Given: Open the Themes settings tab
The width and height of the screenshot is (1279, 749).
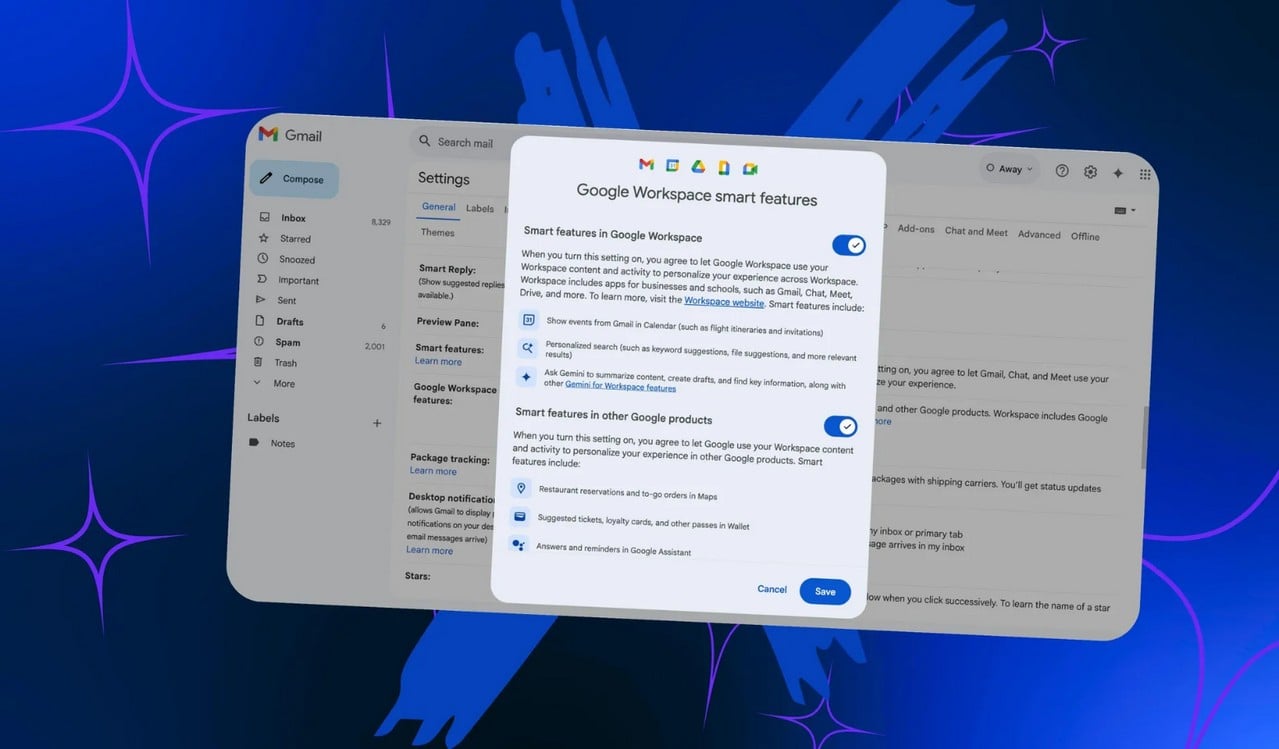Looking at the screenshot, I should coord(437,232).
